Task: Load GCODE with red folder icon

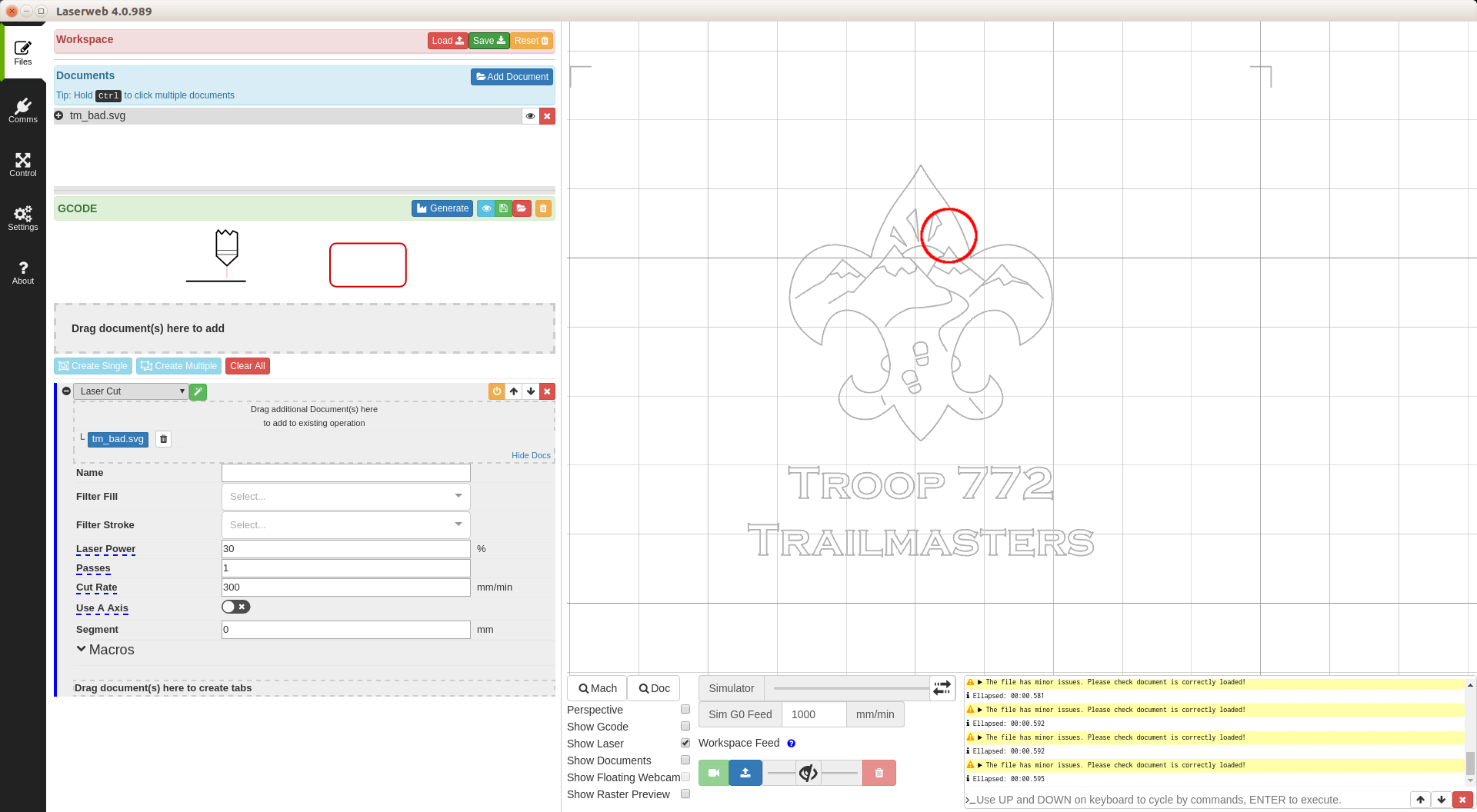Action: [522, 208]
